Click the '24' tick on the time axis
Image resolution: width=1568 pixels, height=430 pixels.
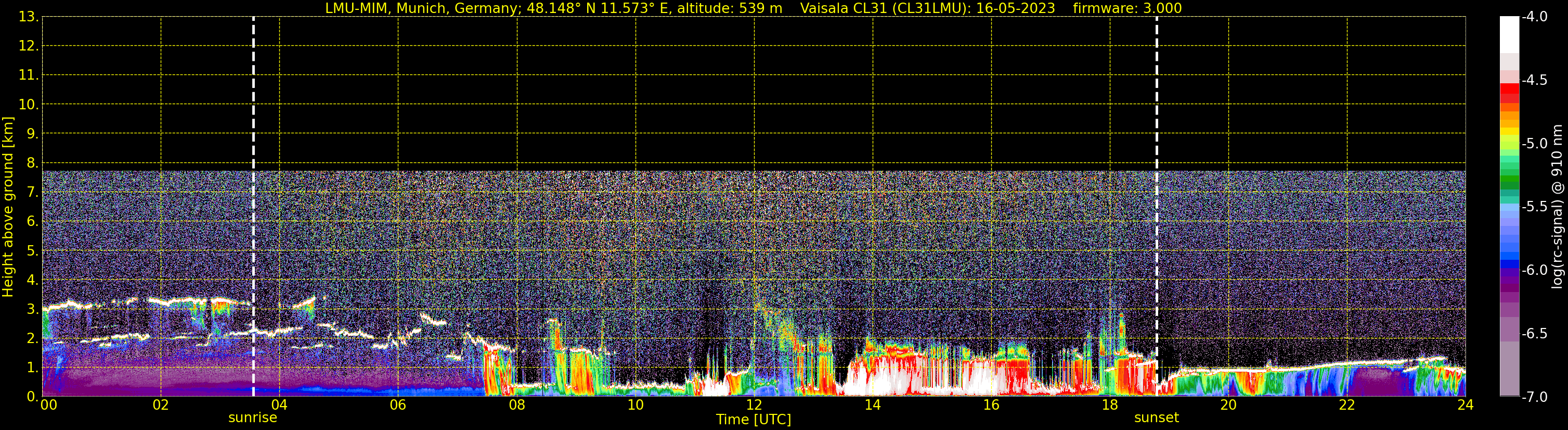tap(1466, 405)
